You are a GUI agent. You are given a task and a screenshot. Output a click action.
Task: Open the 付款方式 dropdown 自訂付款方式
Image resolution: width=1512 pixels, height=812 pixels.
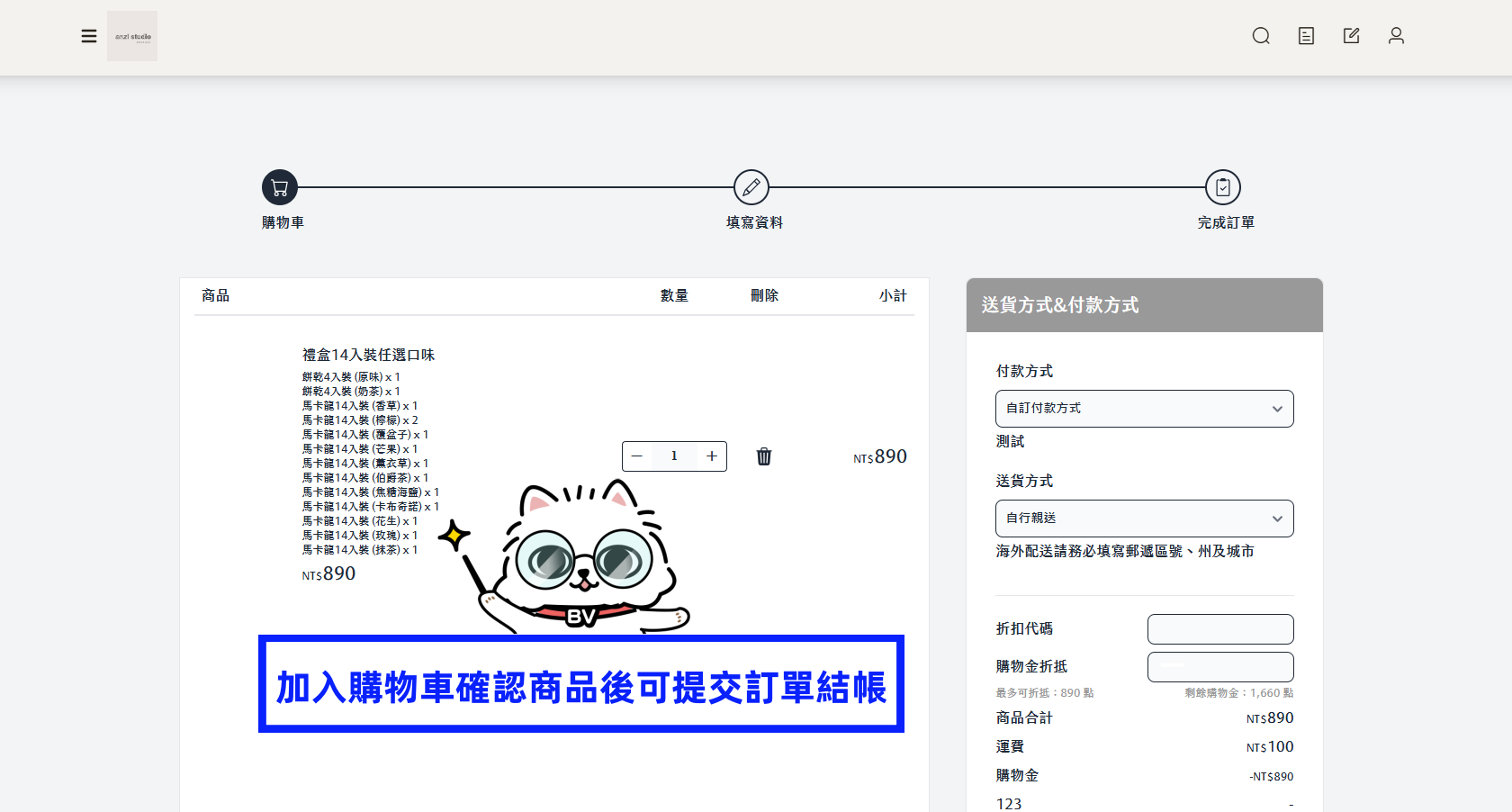pos(1145,409)
